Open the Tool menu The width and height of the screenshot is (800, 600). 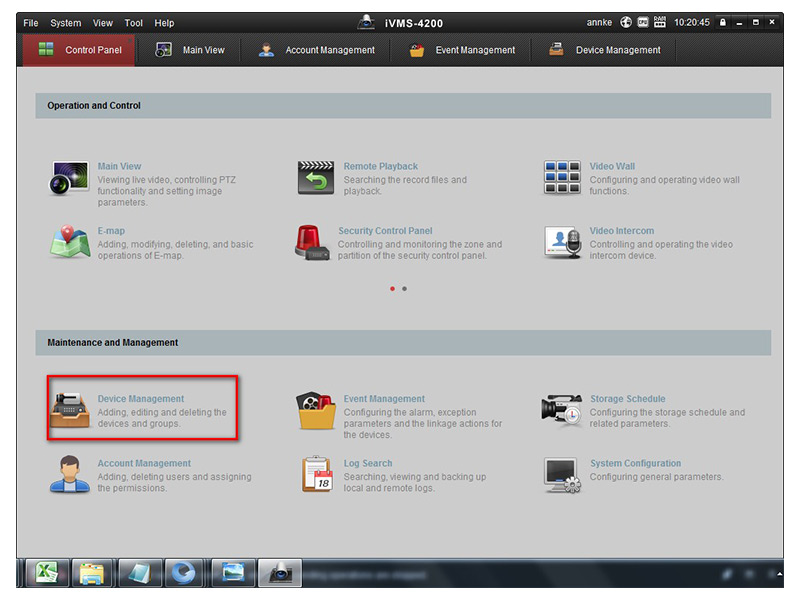pos(134,23)
